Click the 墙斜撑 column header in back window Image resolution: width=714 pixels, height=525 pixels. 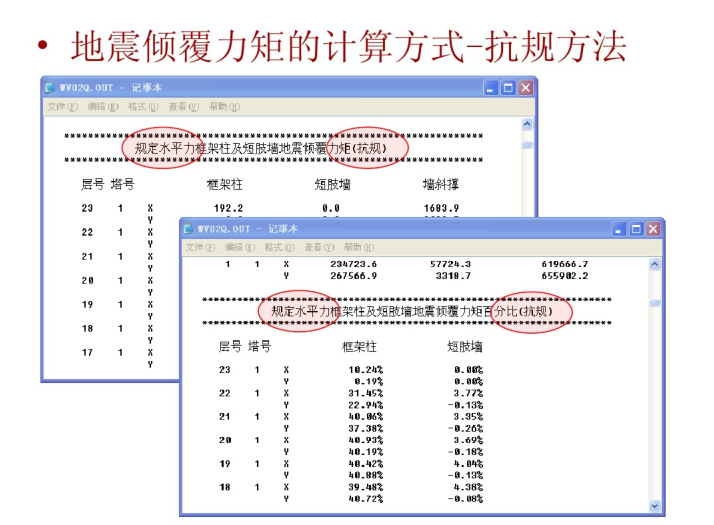[x=440, y=184]
